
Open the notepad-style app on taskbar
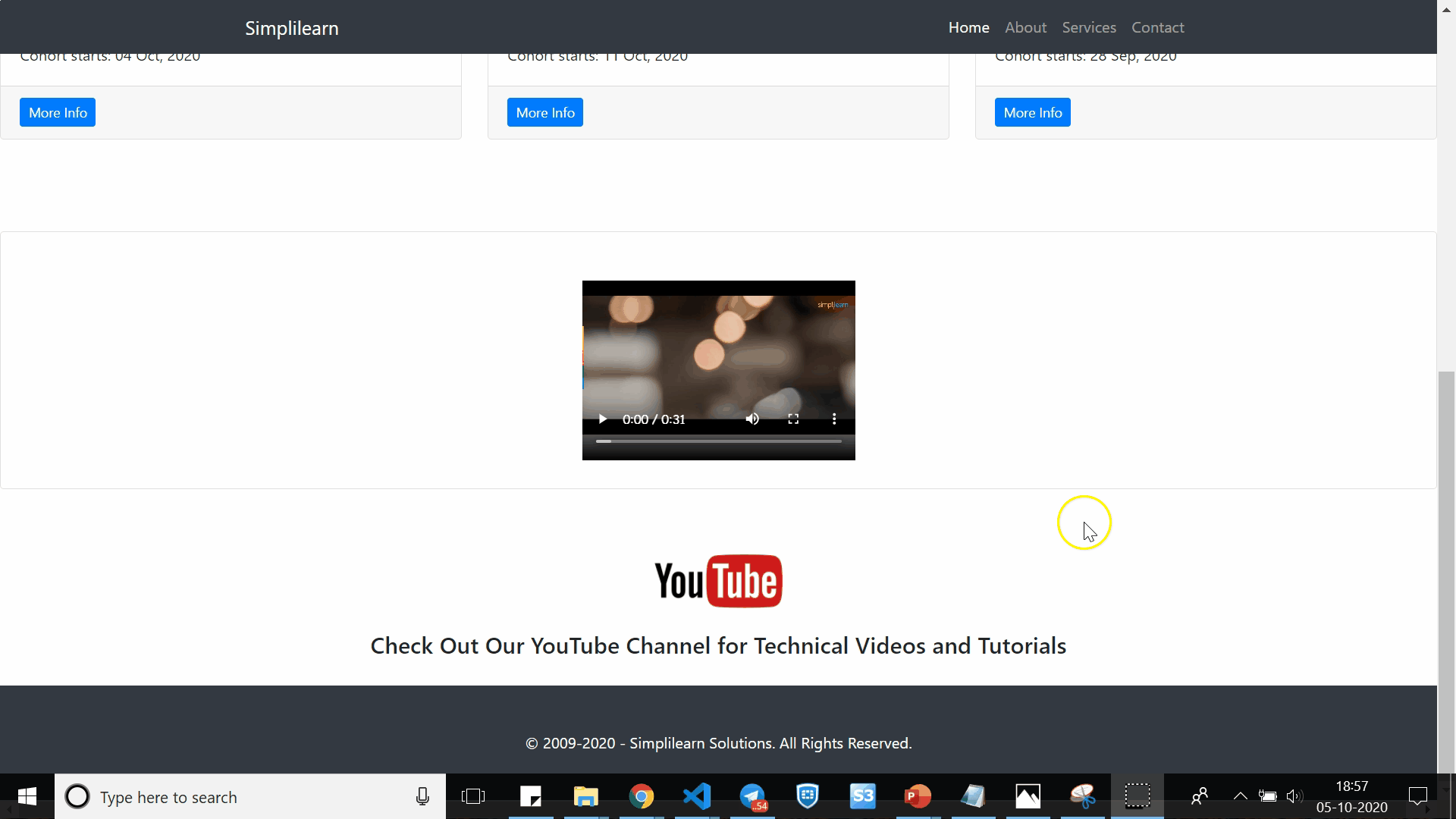coord(973,796)
